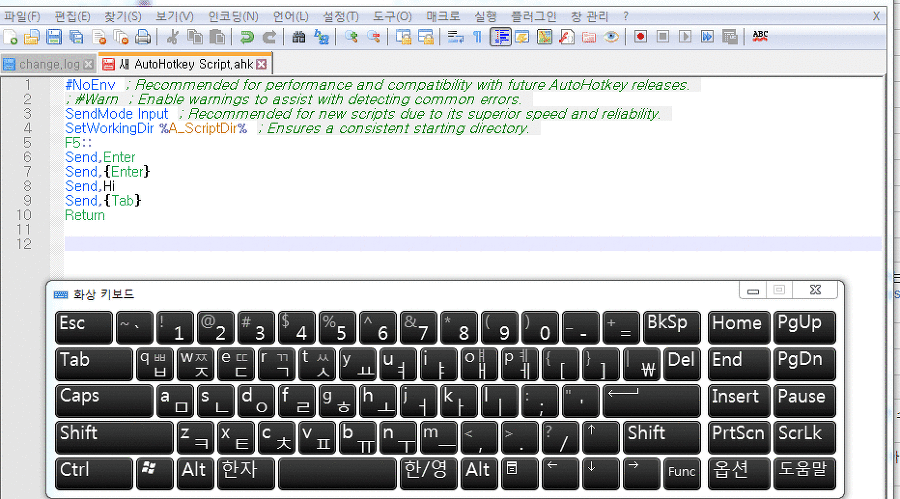Viewport: 900px width, 499px height.
Task: Tap the 한/영 language switch key
Action: 429,474
